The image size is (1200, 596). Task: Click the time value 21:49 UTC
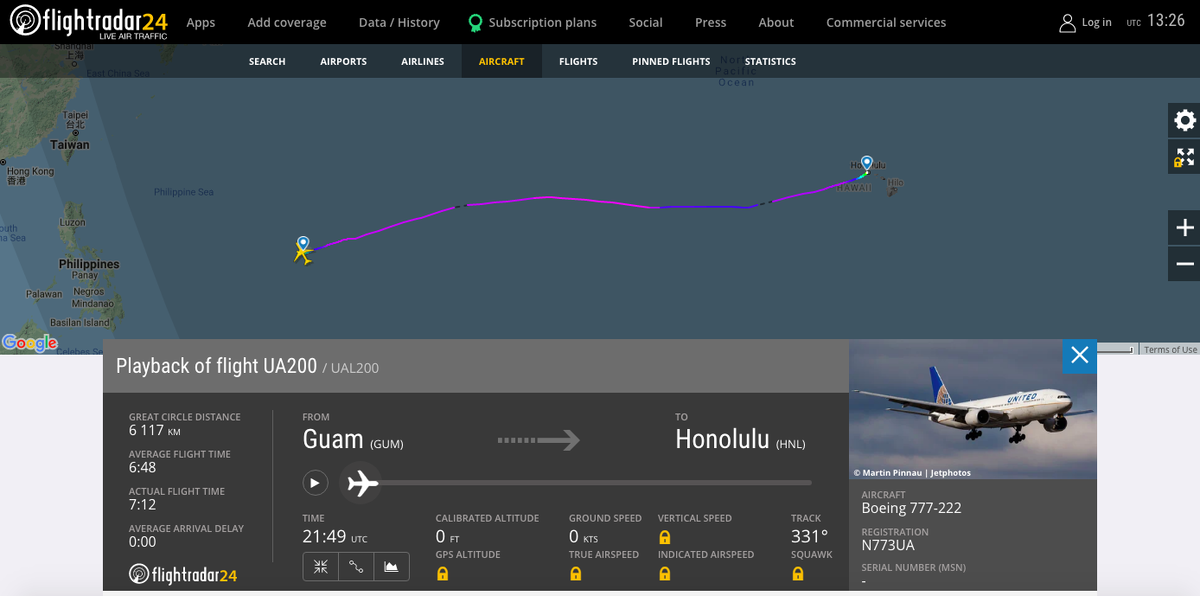[x=335, y=537]
